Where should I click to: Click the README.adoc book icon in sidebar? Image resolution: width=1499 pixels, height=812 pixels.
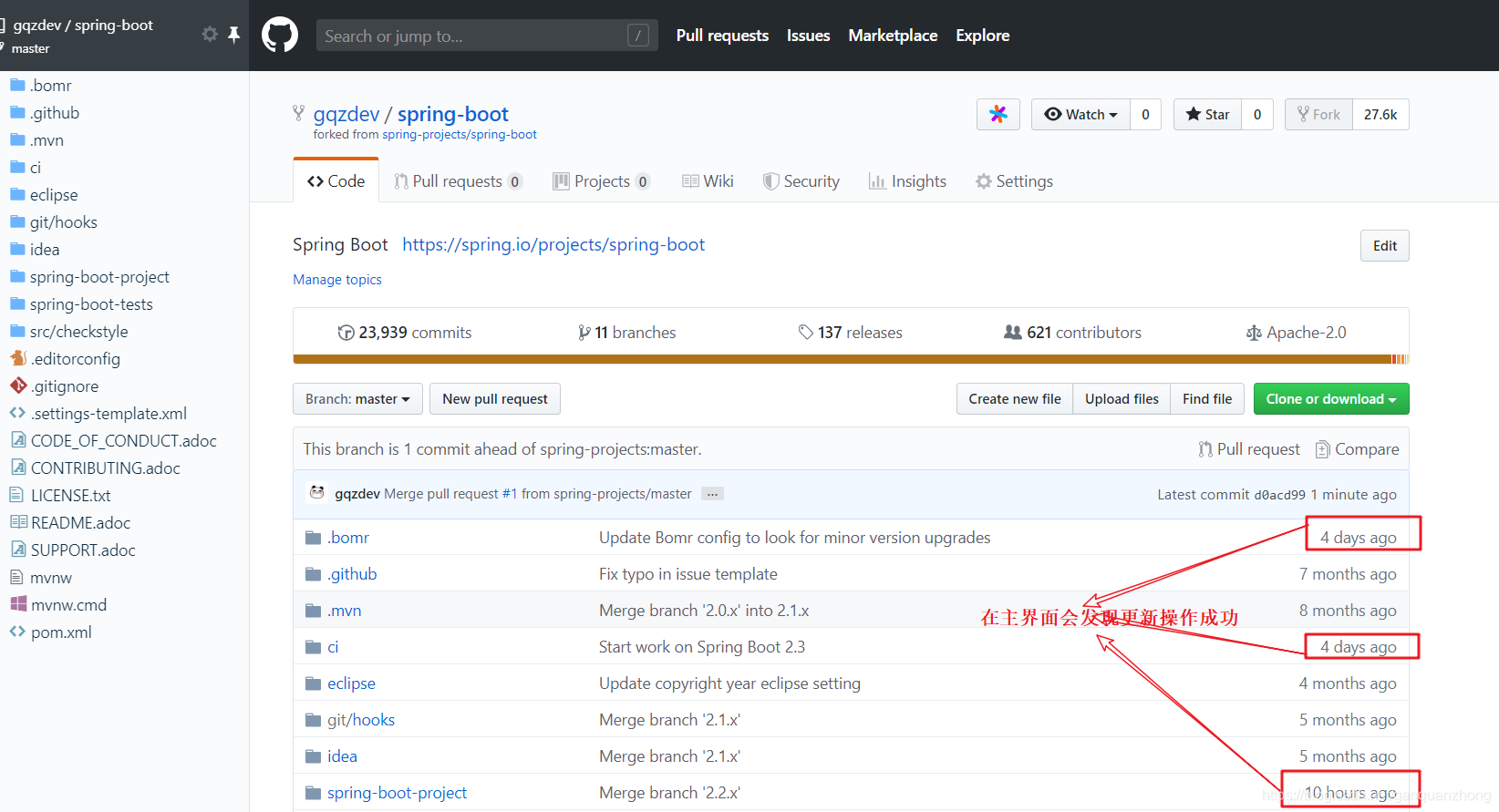17,522
